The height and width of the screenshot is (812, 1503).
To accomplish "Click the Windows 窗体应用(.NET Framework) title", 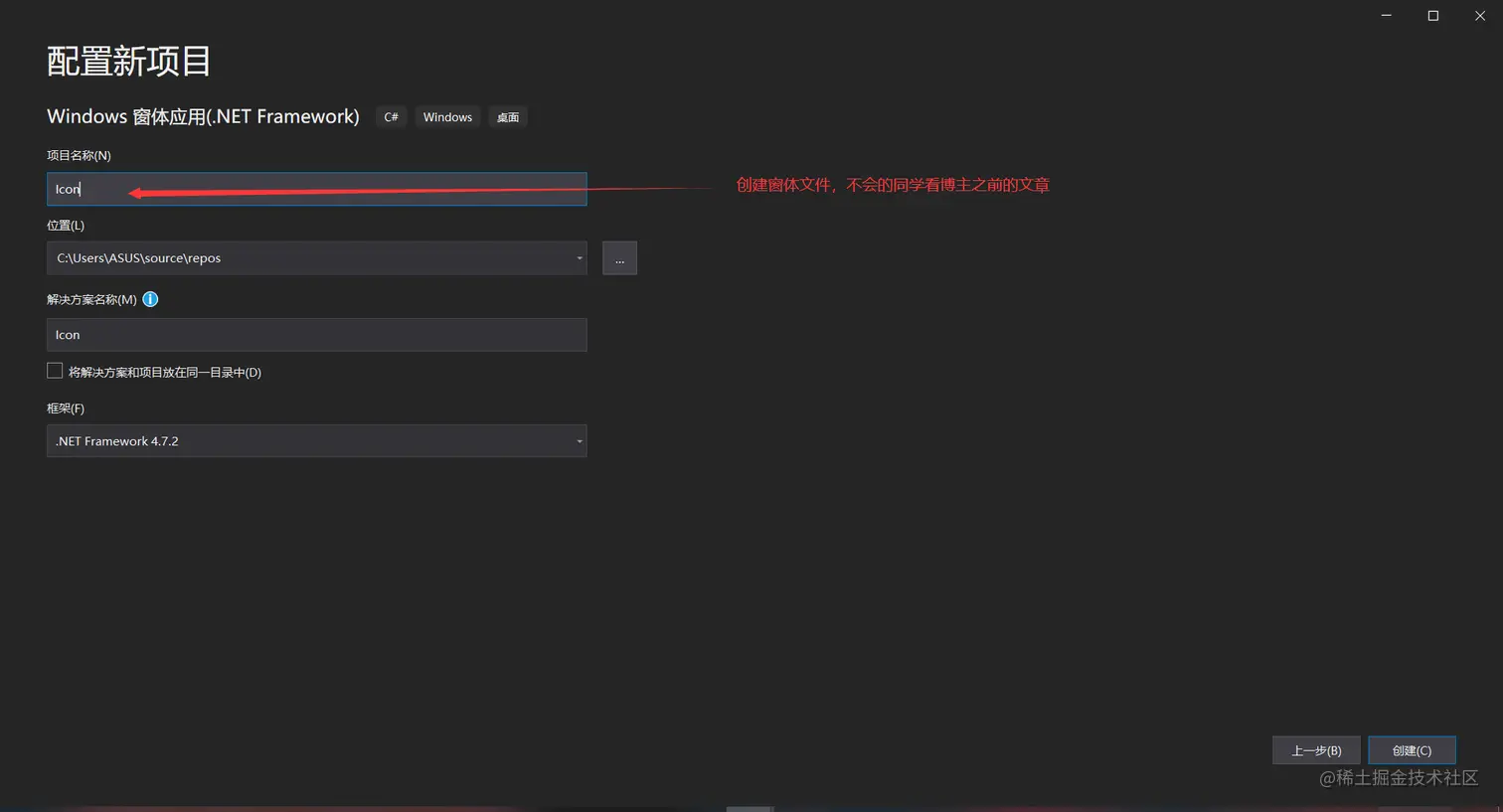I will pyautogui.click(x=203, y=116).
